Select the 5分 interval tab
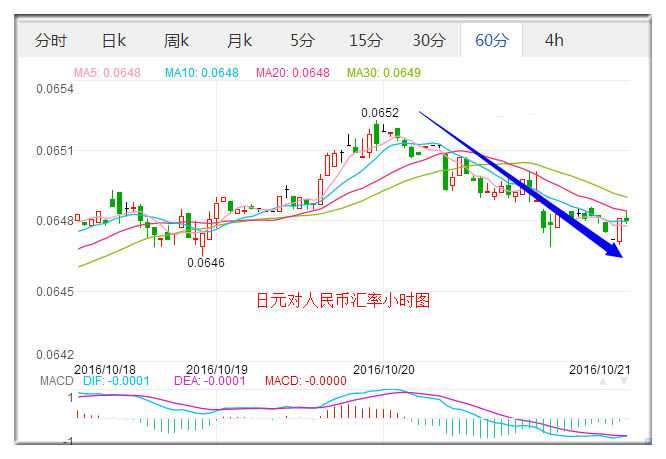 301,41
